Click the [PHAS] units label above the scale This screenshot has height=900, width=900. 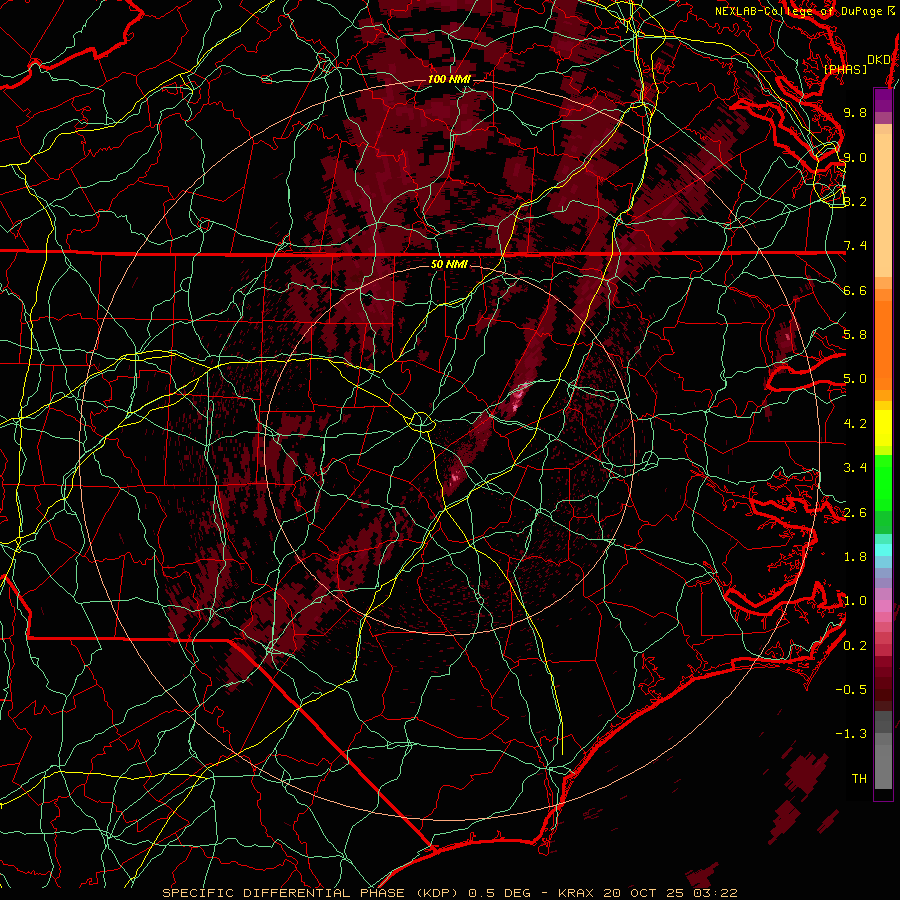(x=845, y=69)
